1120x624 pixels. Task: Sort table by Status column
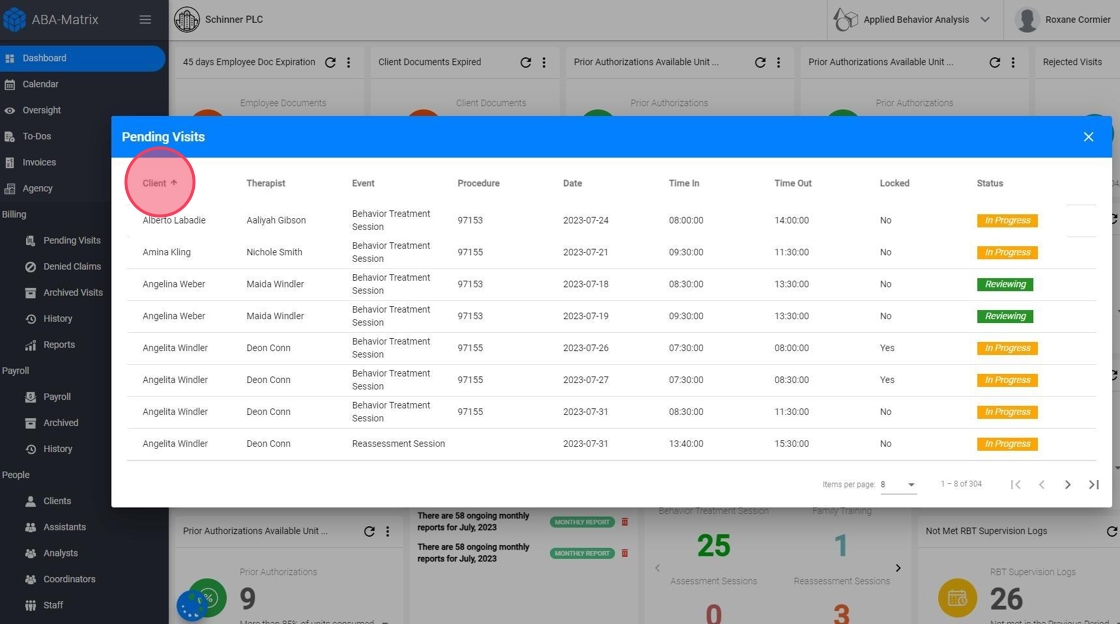pyautogui.click(x=989, y=183)
